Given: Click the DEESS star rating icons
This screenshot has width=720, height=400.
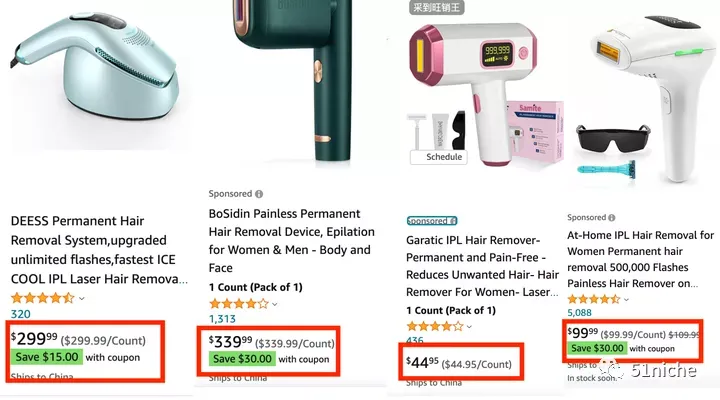Looking at the screenshot, I should [42, 298].
